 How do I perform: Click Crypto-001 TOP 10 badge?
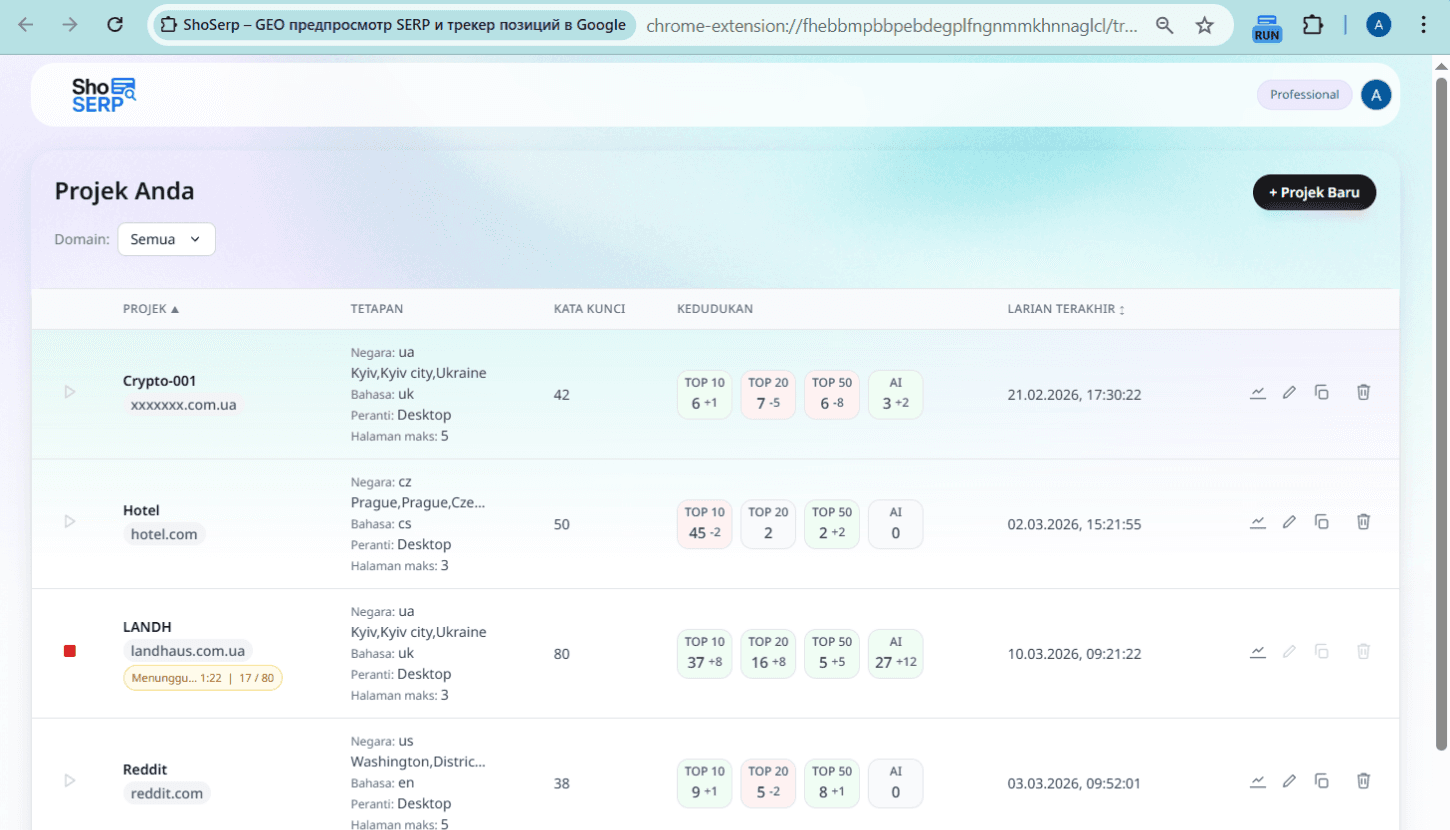coord(705,394)
